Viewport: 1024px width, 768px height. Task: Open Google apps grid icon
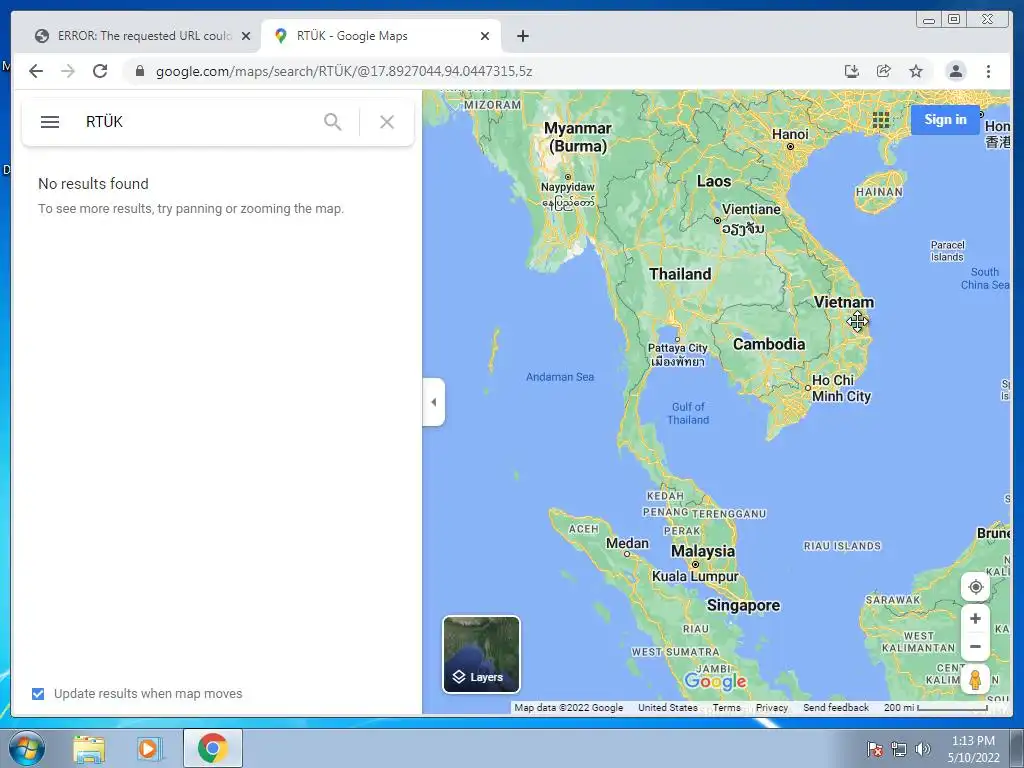[880, 120]
